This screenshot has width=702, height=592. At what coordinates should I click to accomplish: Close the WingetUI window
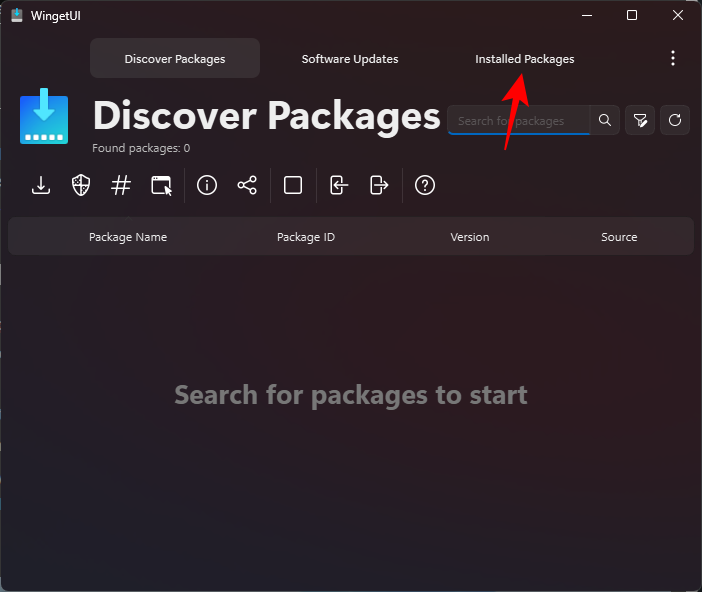point(678,15)
